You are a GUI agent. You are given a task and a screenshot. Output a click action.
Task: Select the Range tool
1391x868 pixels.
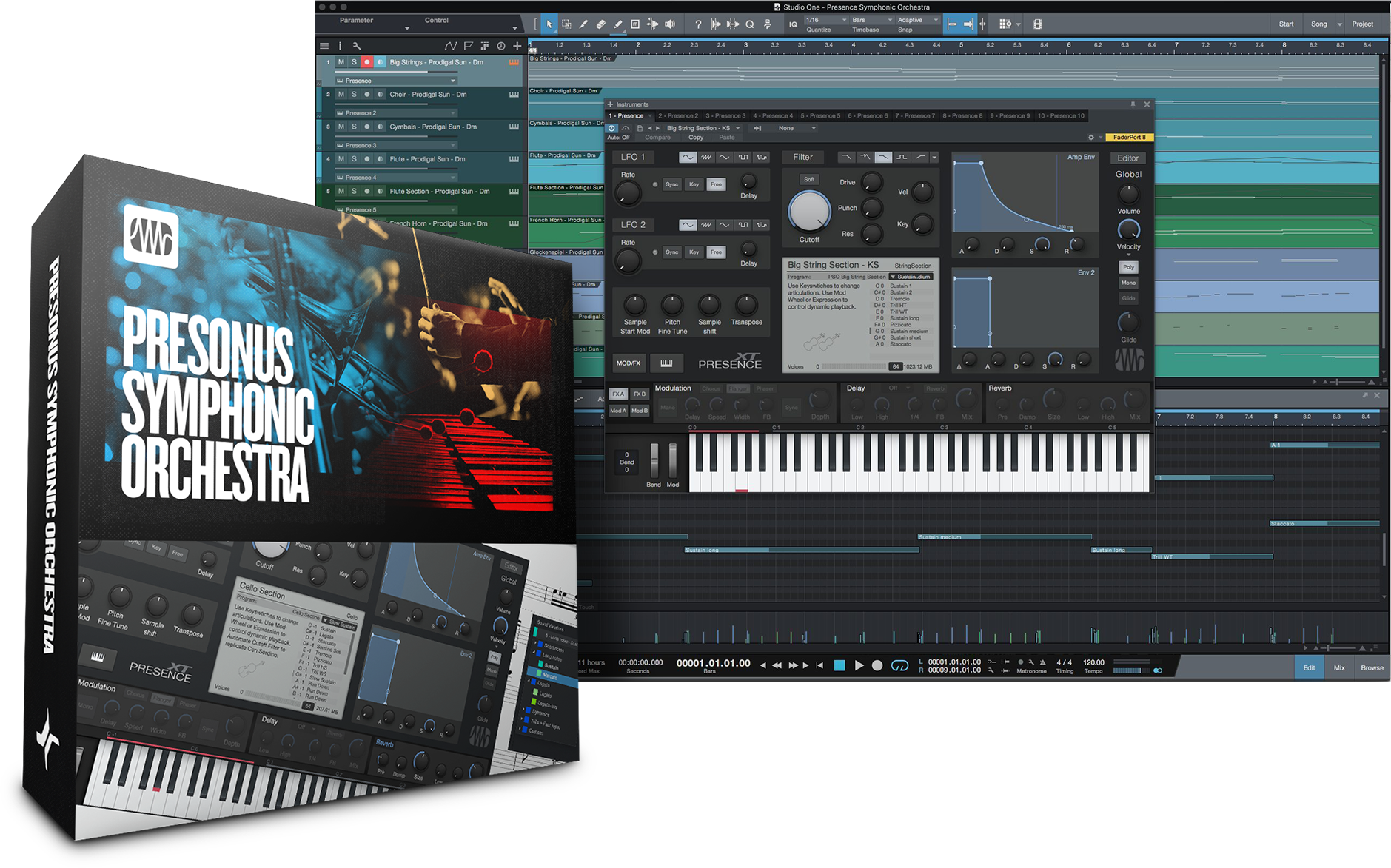tap(566, 24)
